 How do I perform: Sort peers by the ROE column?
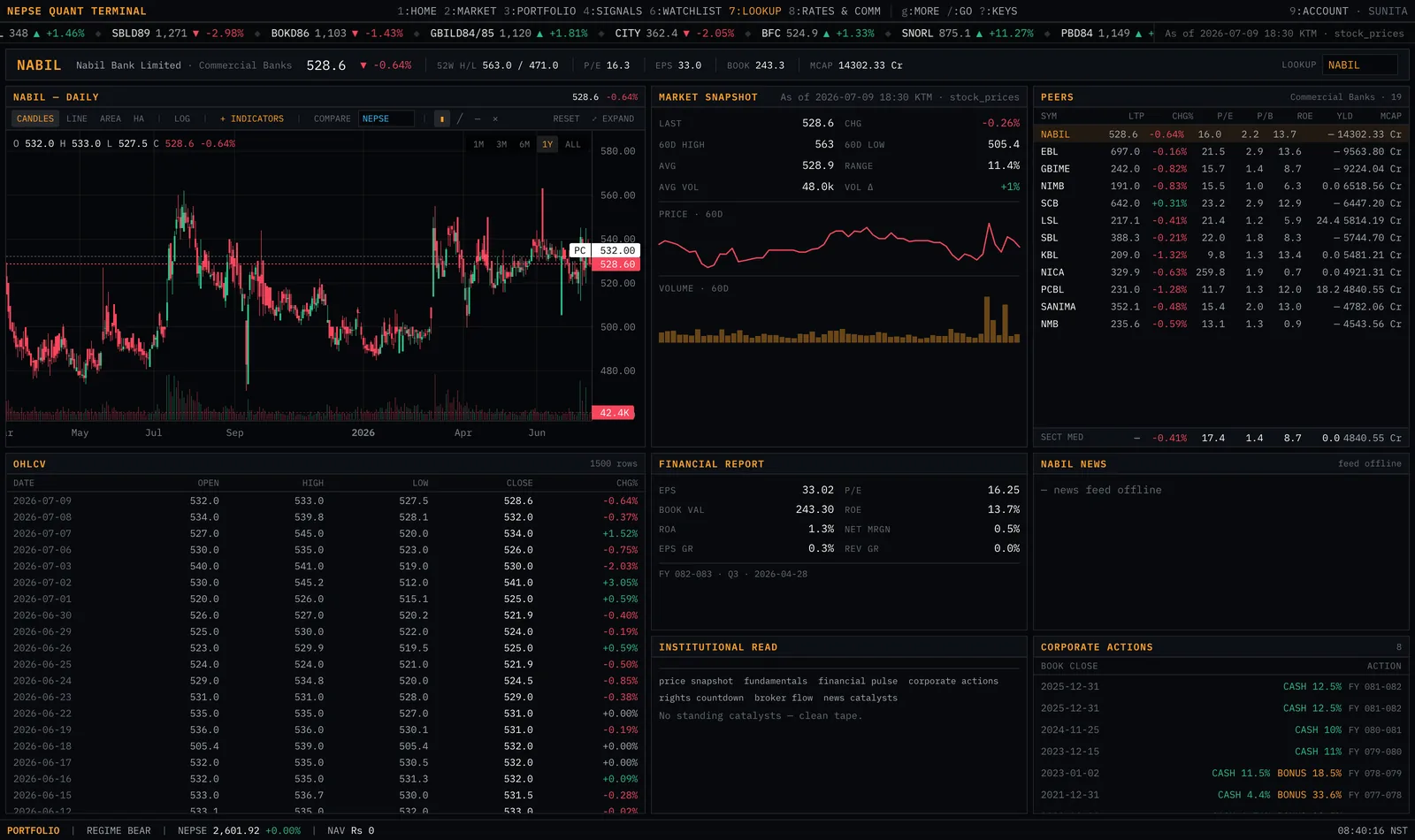[1304, 116]
